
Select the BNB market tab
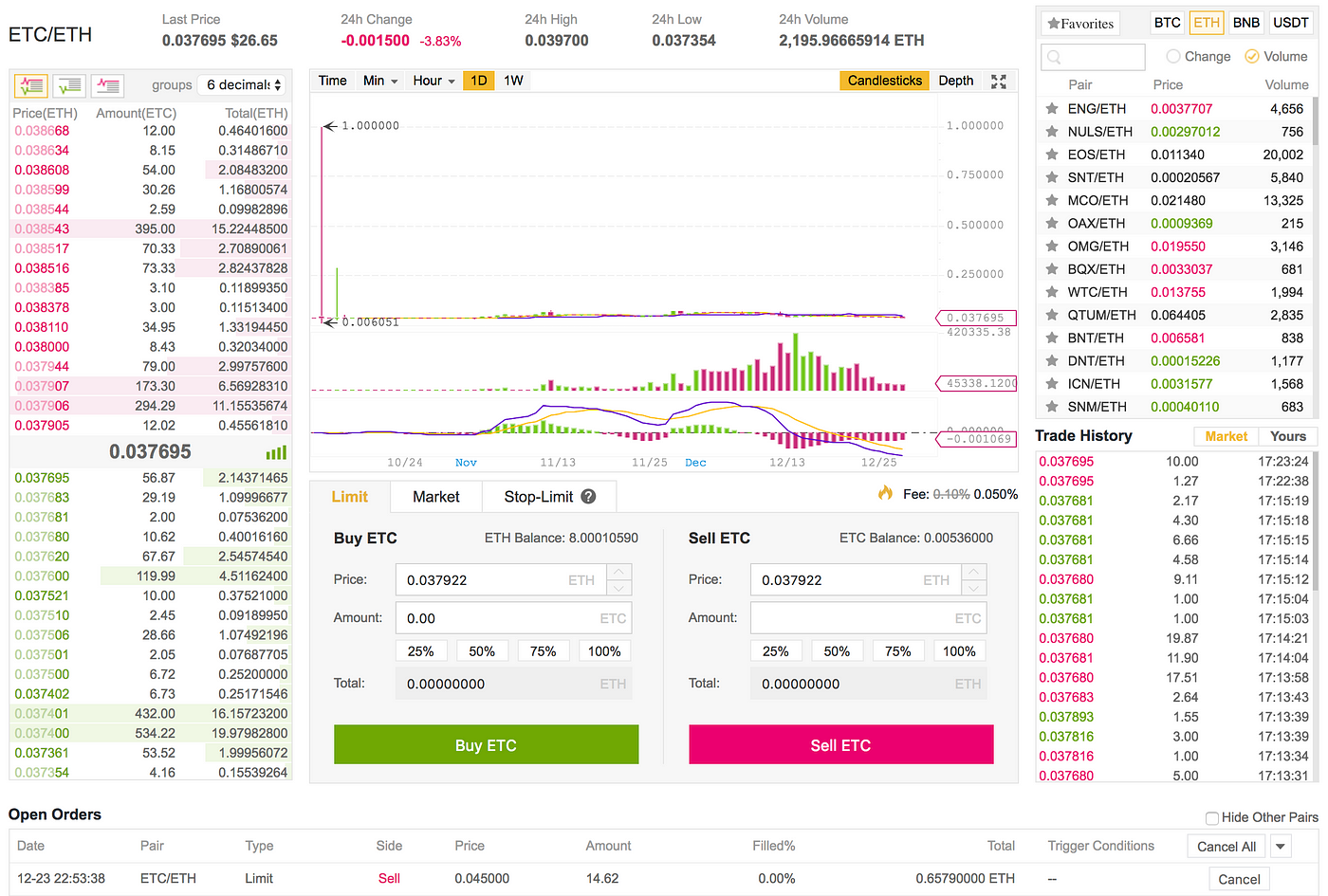click(1246, 23)
